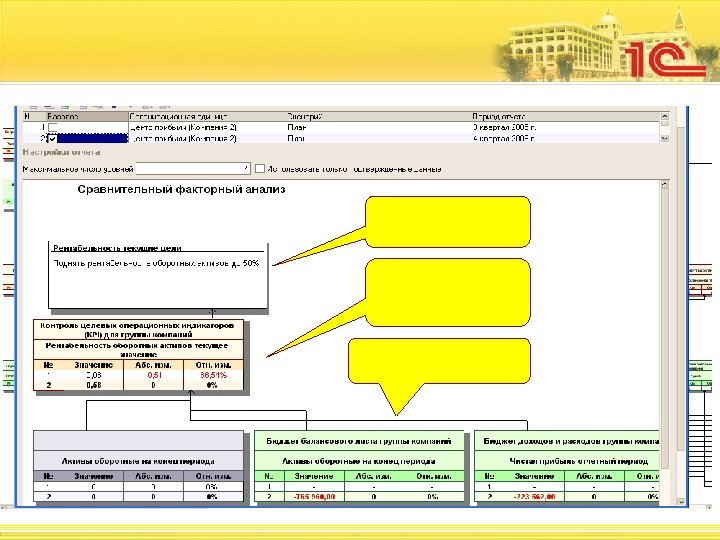
Task: Click the 'Сценарий' column header
Action: 379,117
